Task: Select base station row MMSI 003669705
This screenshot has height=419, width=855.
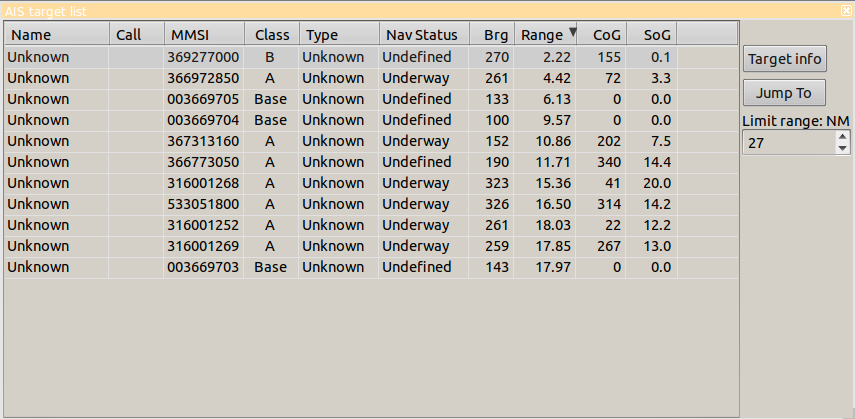Action: pyautogui.click(x=203, y=99)
